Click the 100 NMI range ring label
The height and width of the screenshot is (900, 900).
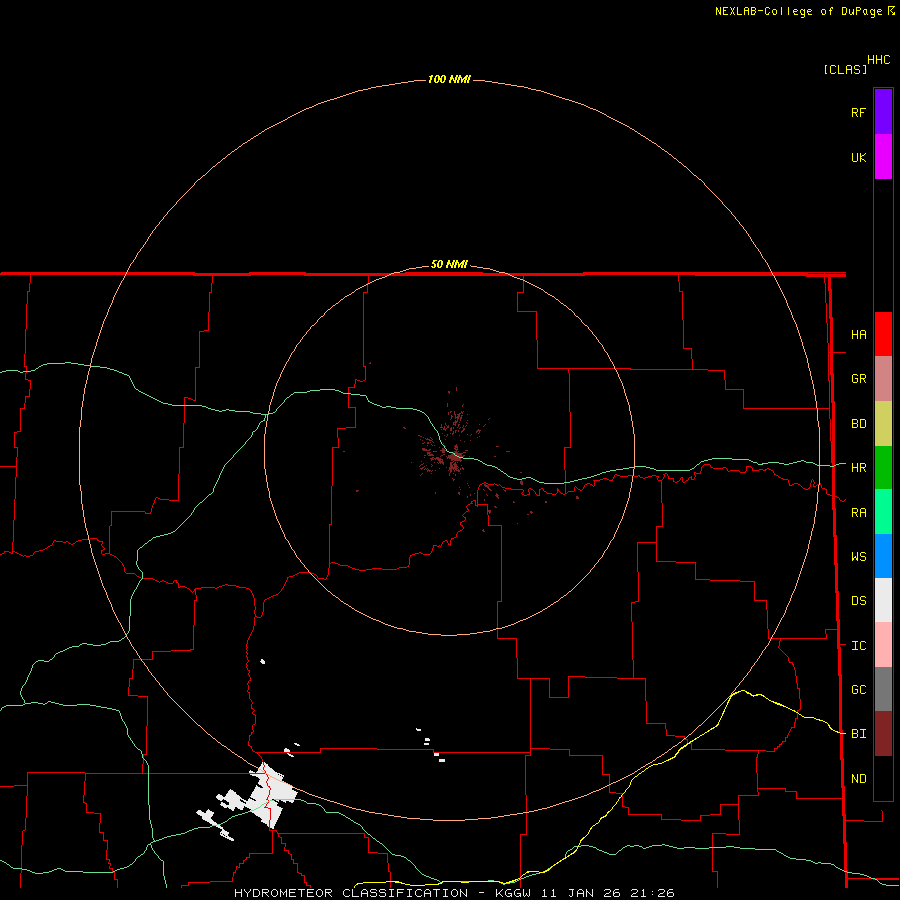pos(449,79)
